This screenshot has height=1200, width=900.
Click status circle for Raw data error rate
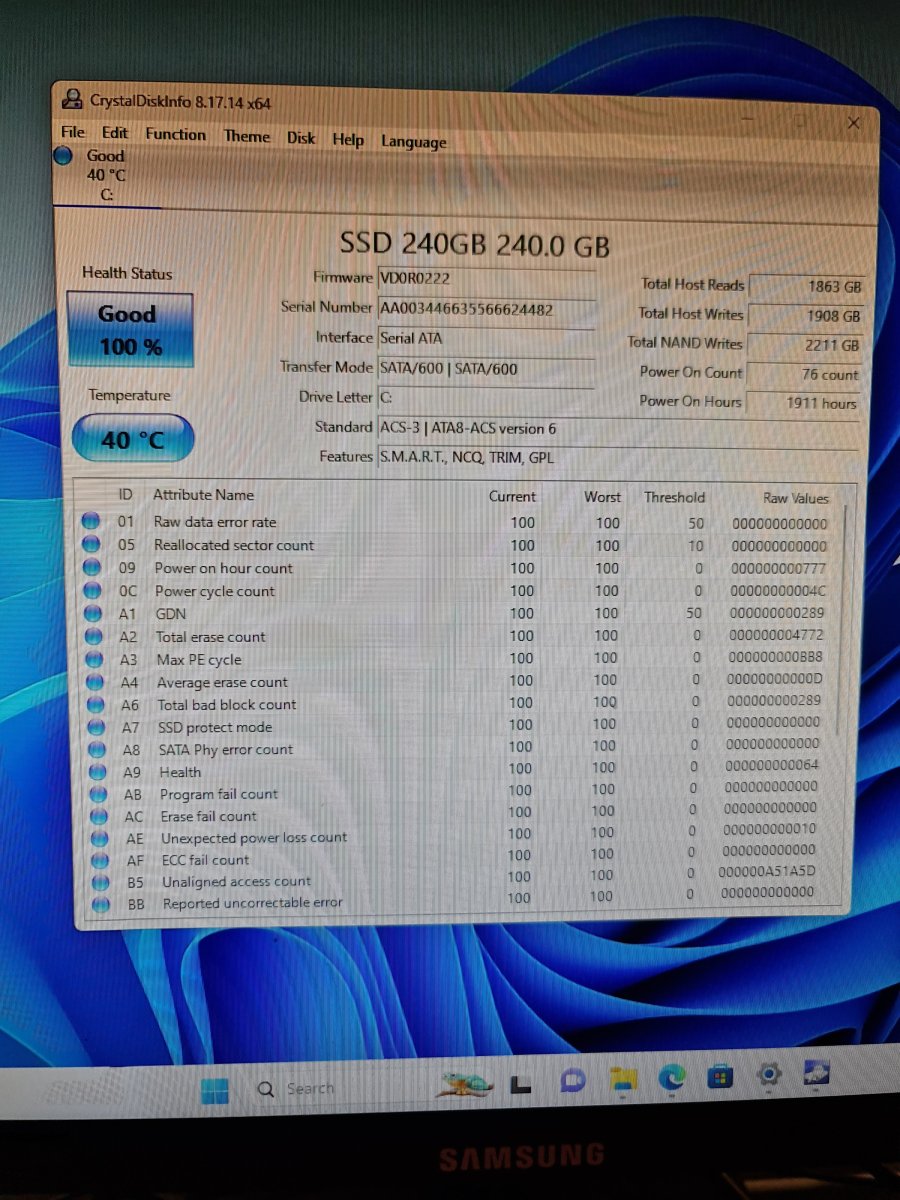tap(91, 521)
